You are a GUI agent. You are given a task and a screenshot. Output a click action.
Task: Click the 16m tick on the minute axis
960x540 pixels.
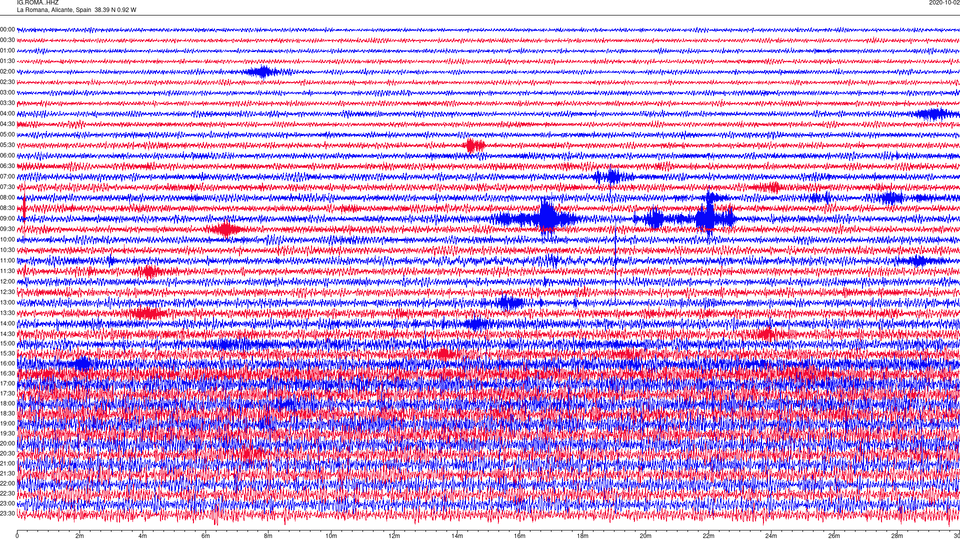(520, 536)
